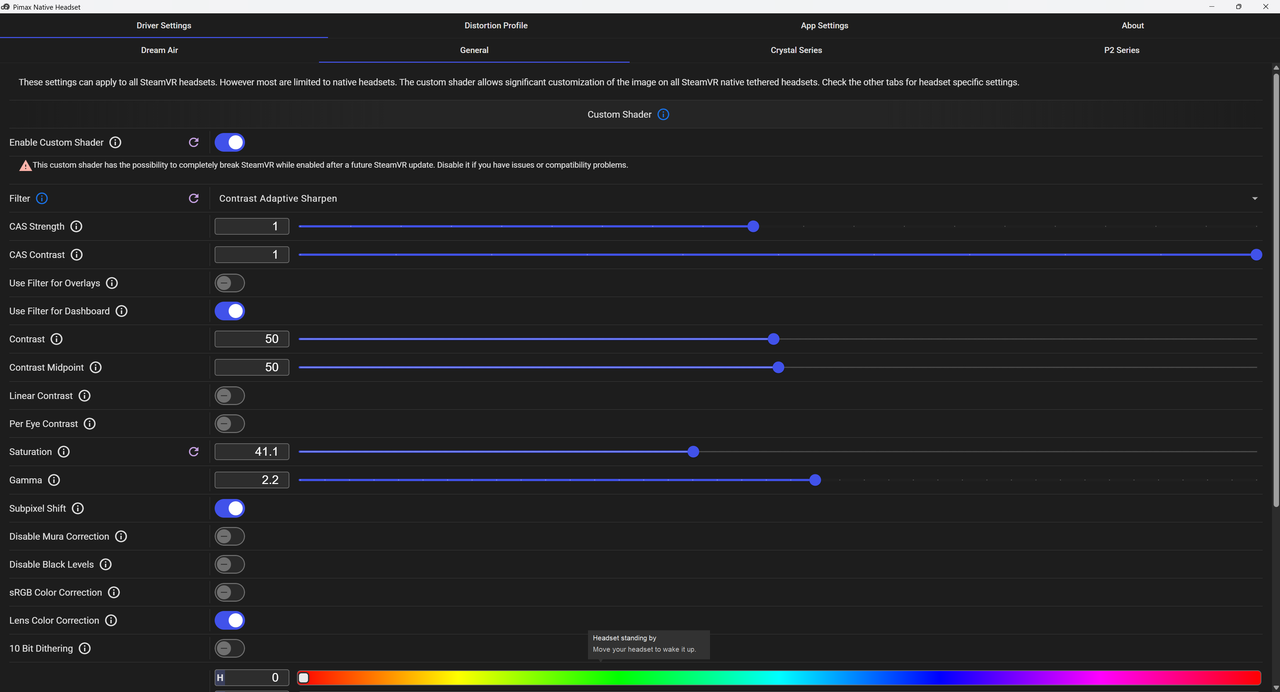1280x692 pixels.
Task: Click the Saturation value field 41.1
Action: click(x=252, y=452)
